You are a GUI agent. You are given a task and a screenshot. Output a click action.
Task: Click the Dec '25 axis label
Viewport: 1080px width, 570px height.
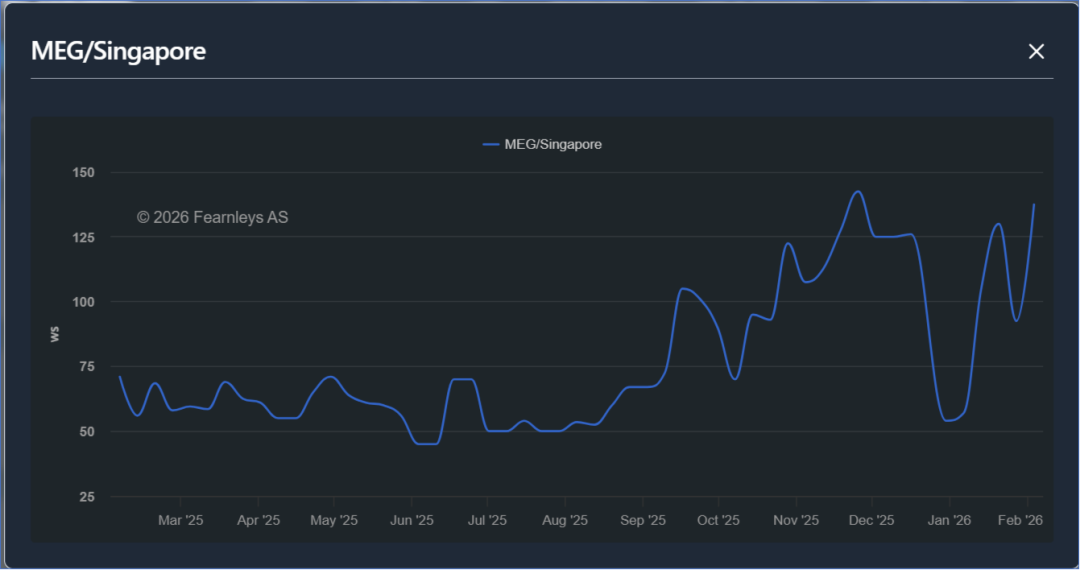(871, 520)
